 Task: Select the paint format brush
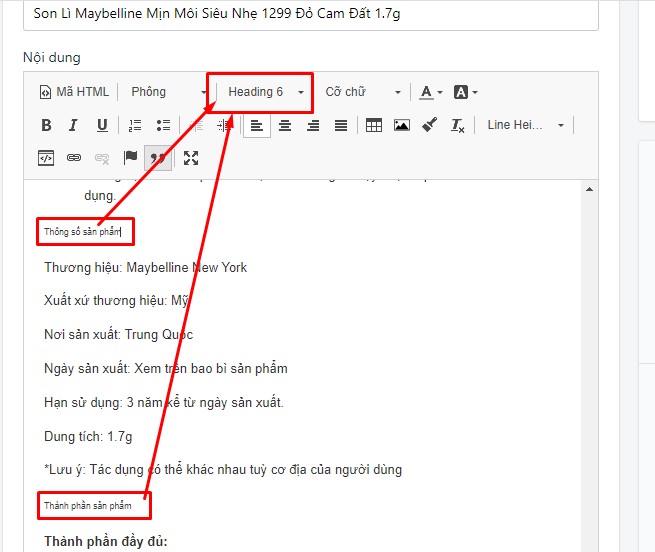click(x=429, y=125)
